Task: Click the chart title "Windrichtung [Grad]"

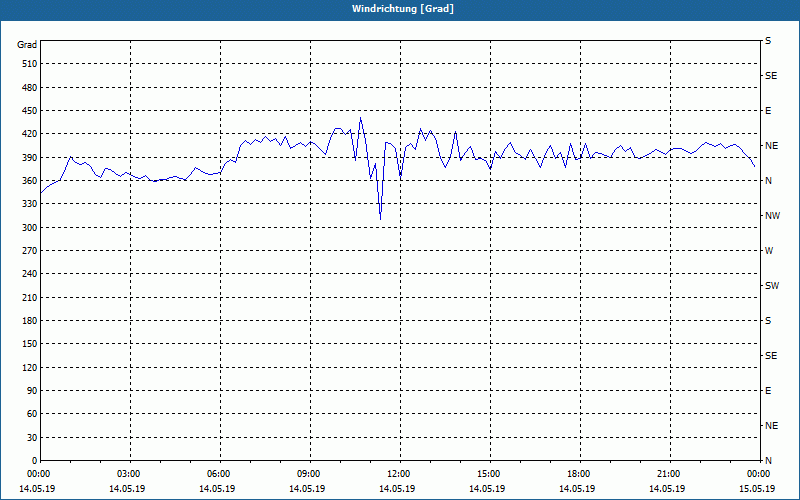Action: (403, 9)
